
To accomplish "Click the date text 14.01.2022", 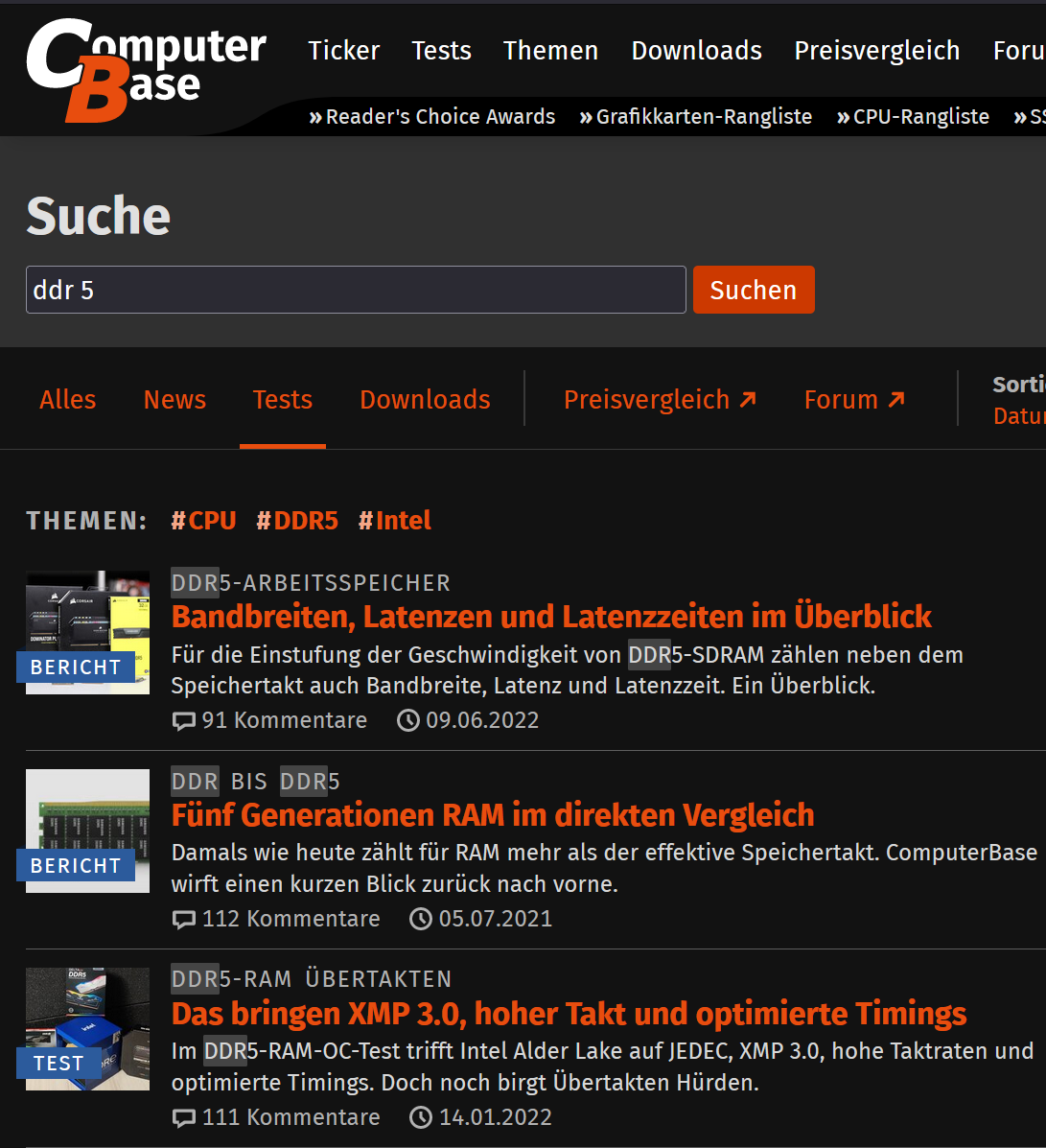I will 496,1117.
